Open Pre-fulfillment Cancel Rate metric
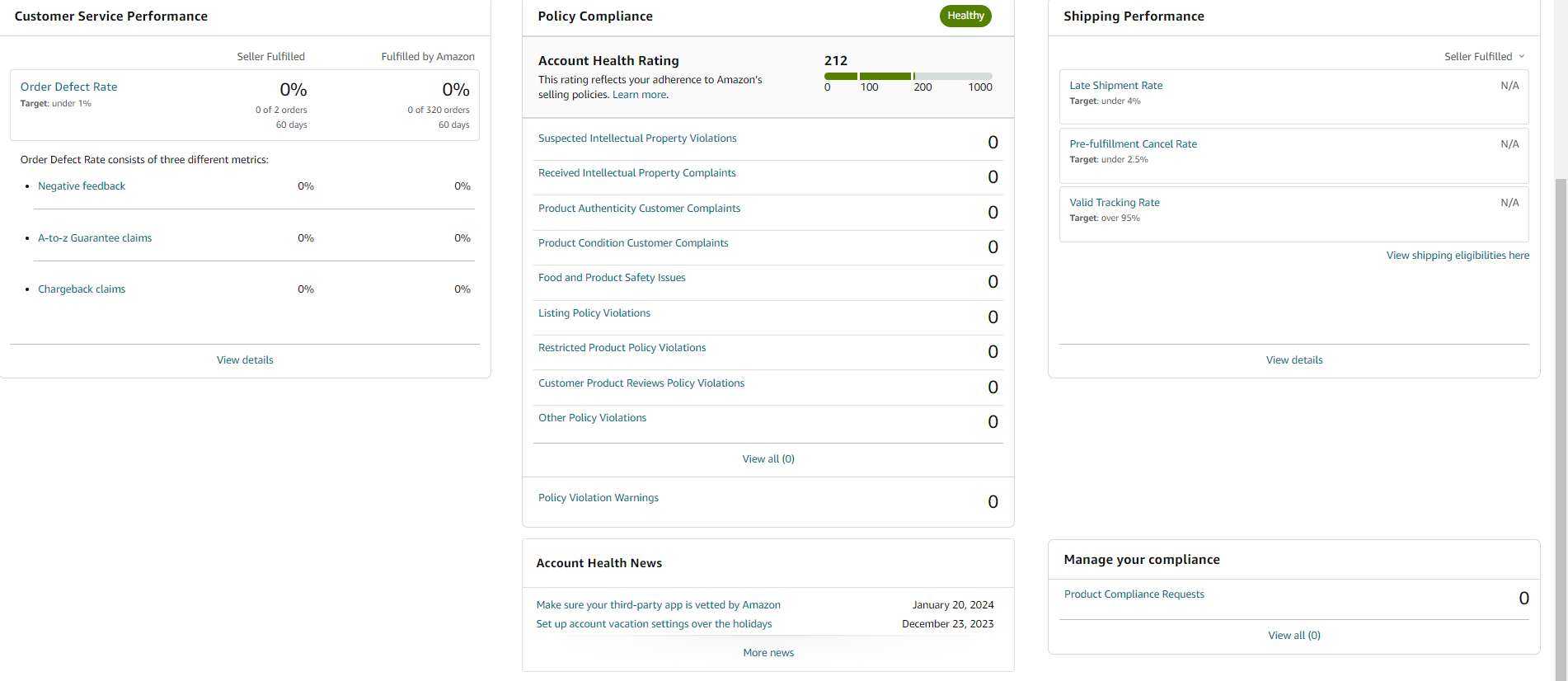This screenshot has width=1568, height=681. click(x=1134, y=144)
